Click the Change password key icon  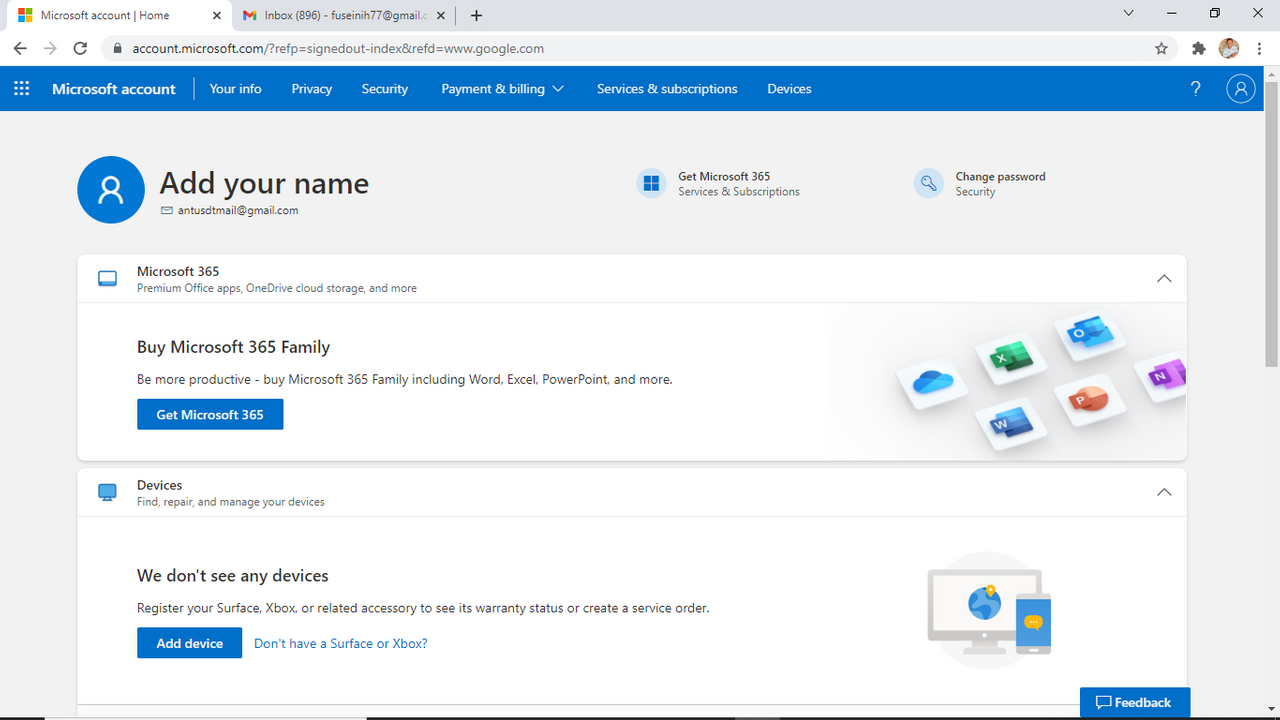[928, 183]
